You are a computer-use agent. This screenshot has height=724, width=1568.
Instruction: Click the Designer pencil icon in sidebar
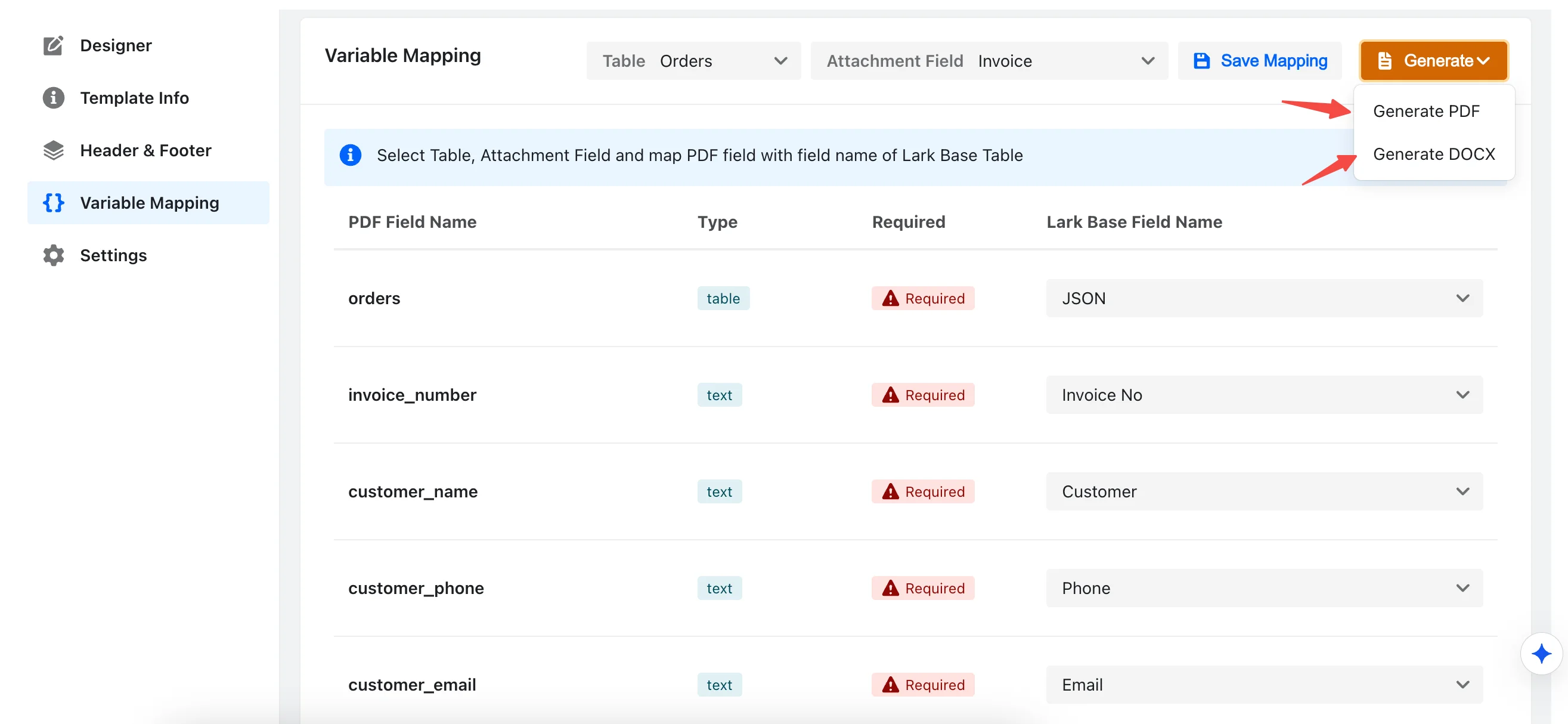[53, 46]
